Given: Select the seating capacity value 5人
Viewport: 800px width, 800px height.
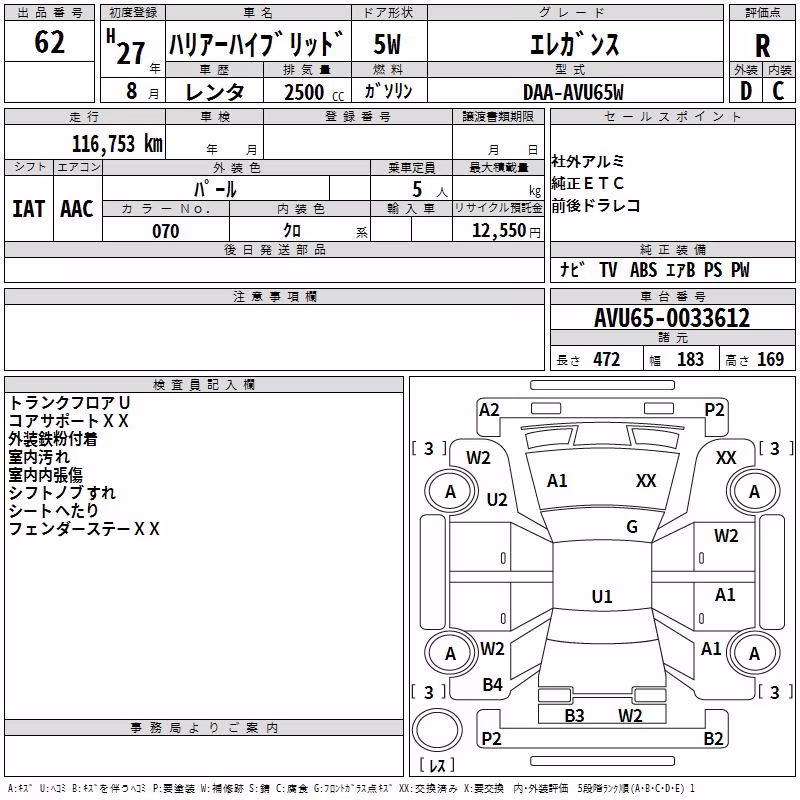Looking at the screenshot, I should 430,190.
